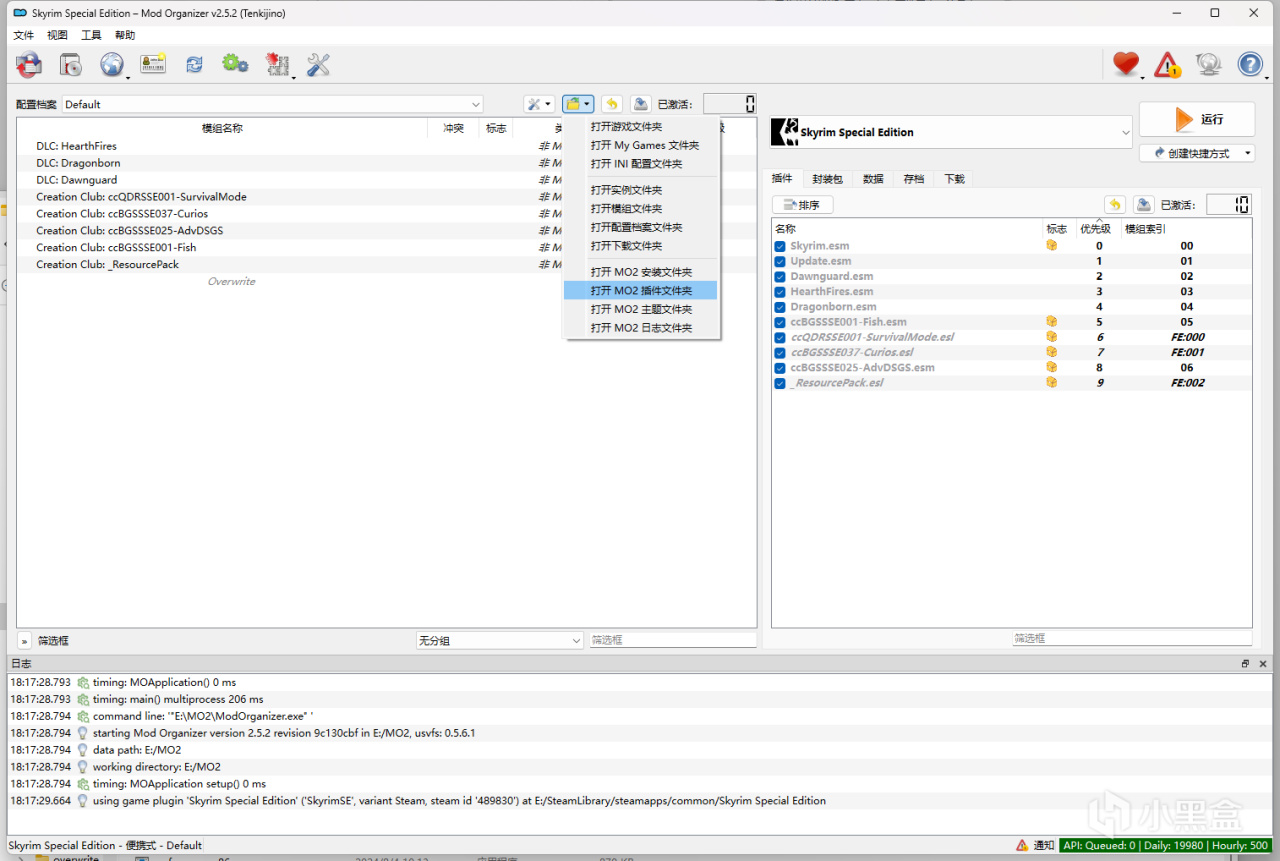Click the refresh toolbar icon

click(194, 65)
